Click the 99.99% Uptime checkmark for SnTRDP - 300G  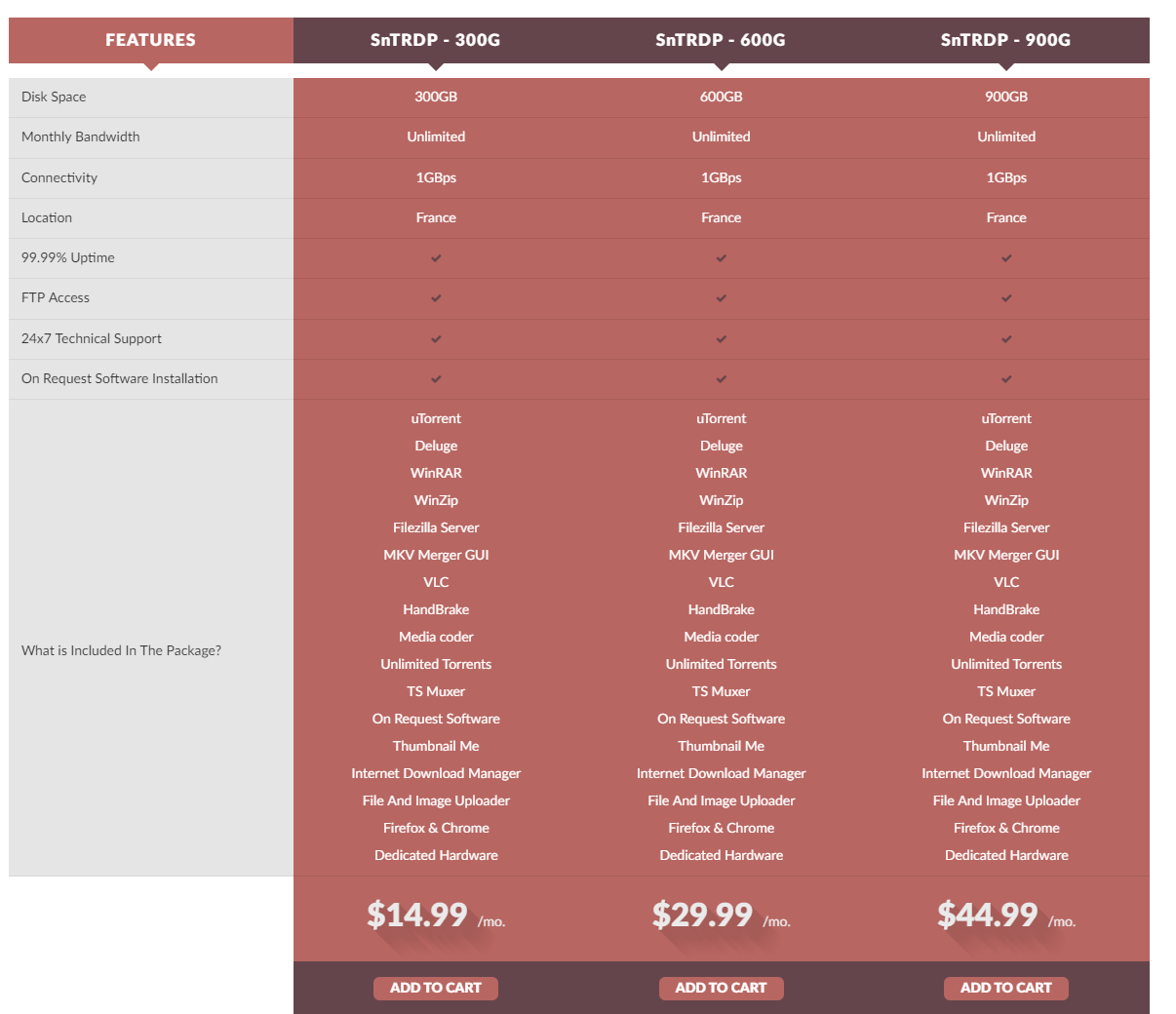coord(436,258)
